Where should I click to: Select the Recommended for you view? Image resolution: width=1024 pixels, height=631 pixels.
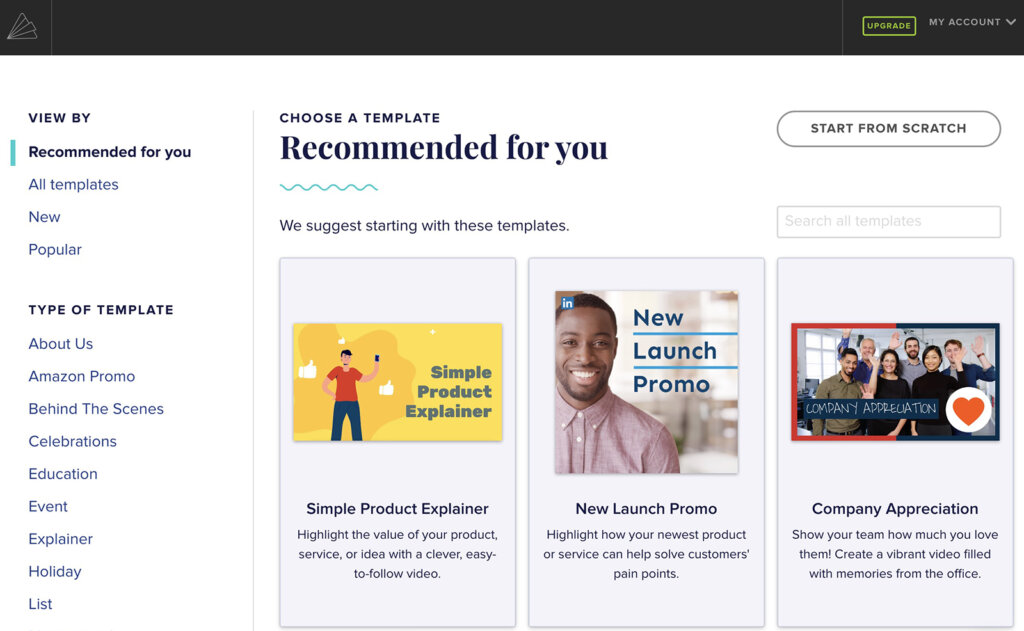tap(109, 151)
